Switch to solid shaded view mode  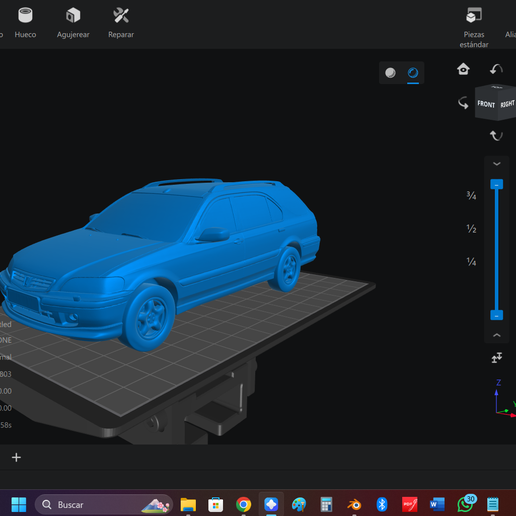pyautogui.click(x=390, y=72)
